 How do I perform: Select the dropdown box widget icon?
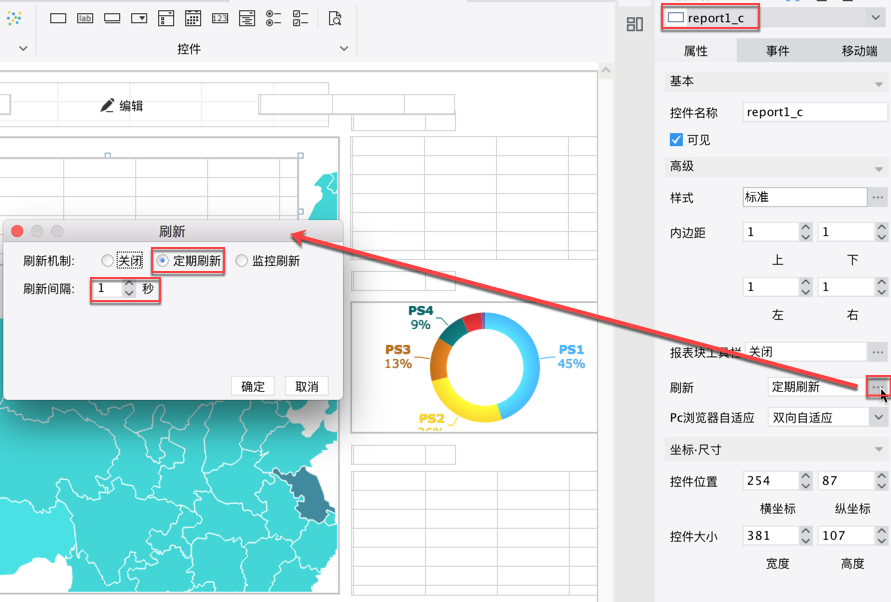[139, 19]
